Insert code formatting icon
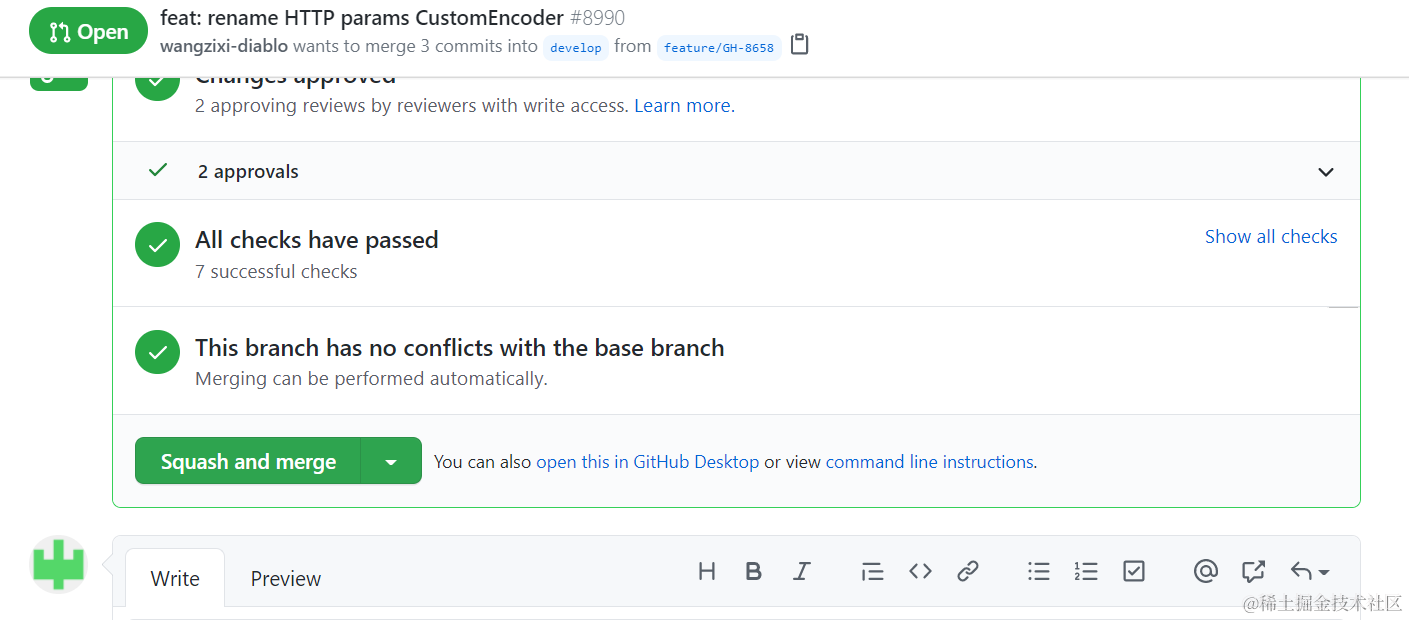This screenshot has width=1409, height=620. point(920,571)
